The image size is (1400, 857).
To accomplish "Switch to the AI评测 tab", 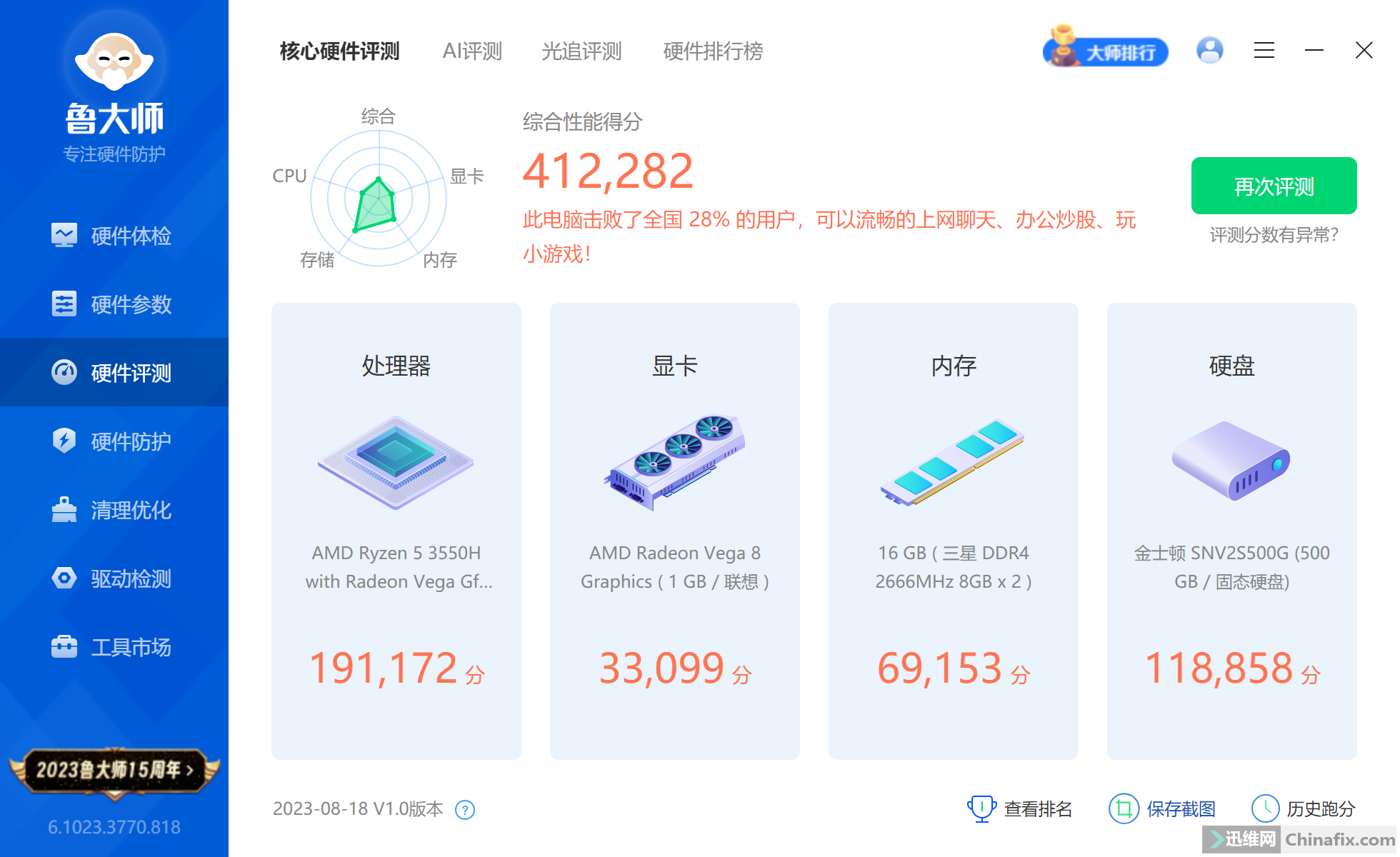I will [x=472, y=51].
